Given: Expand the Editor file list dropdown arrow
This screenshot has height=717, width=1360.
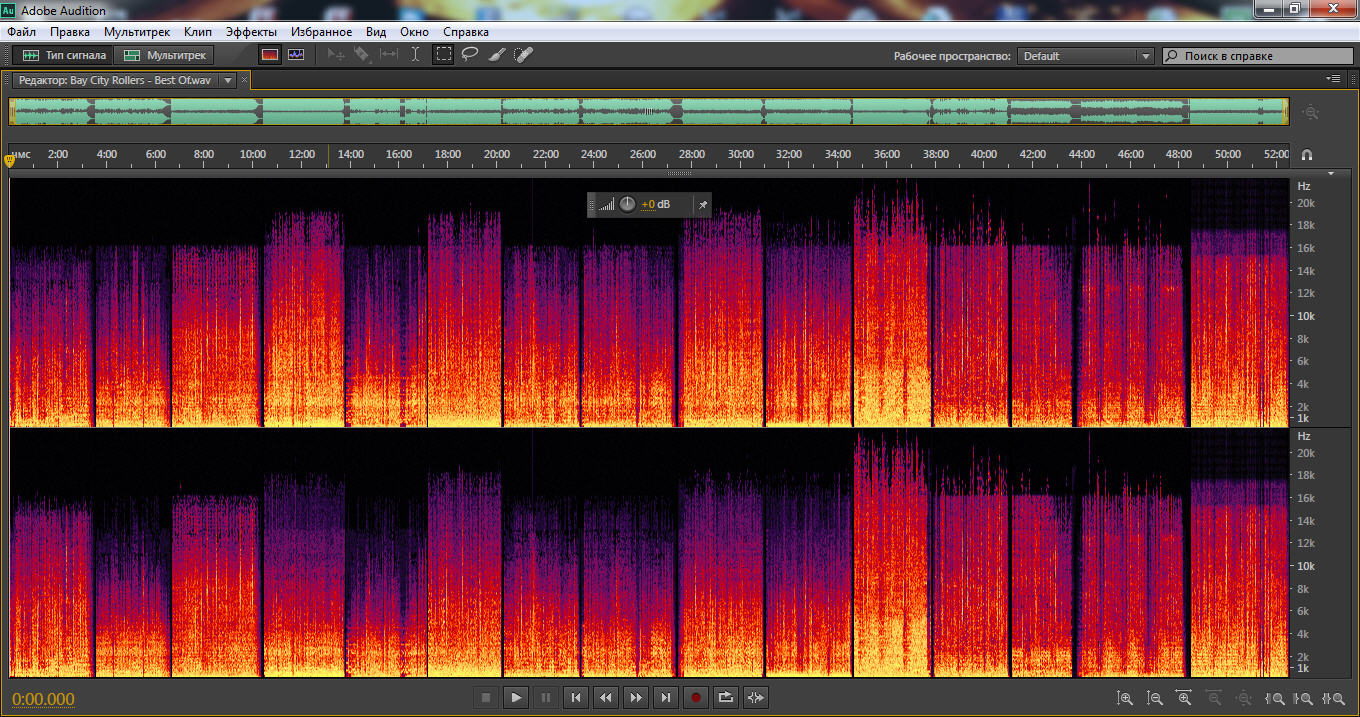Looking at the screenshot, I should pos(228,80).
